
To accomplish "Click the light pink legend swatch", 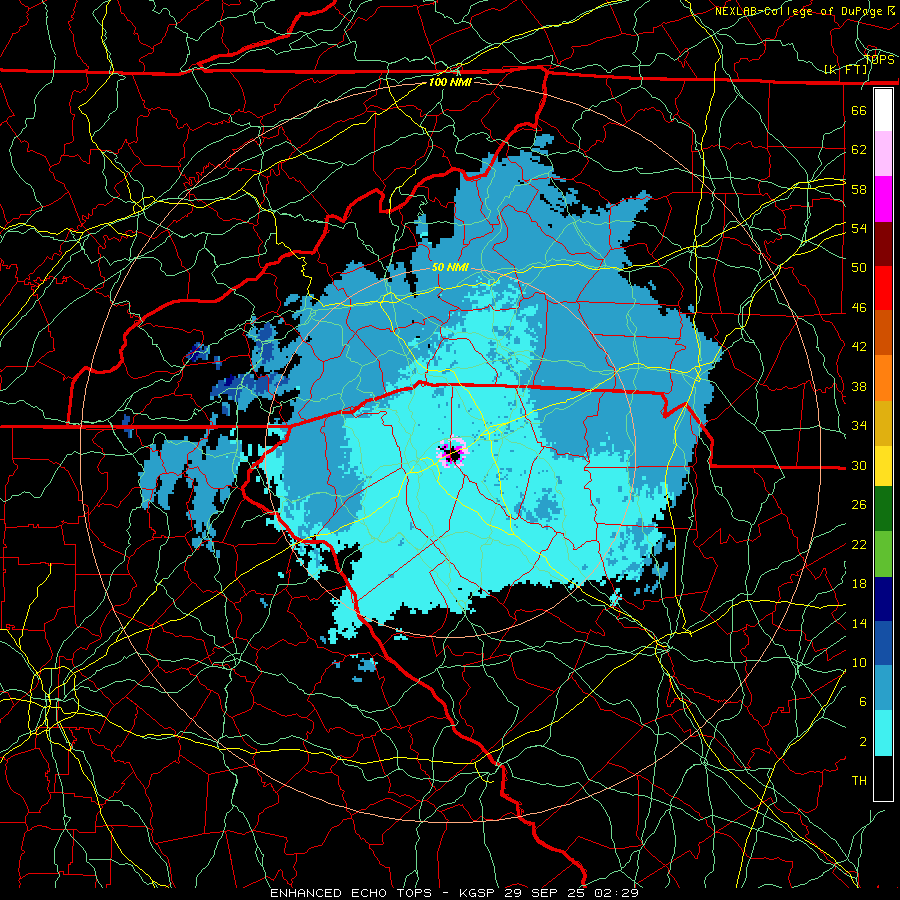I will coord(883,154).
